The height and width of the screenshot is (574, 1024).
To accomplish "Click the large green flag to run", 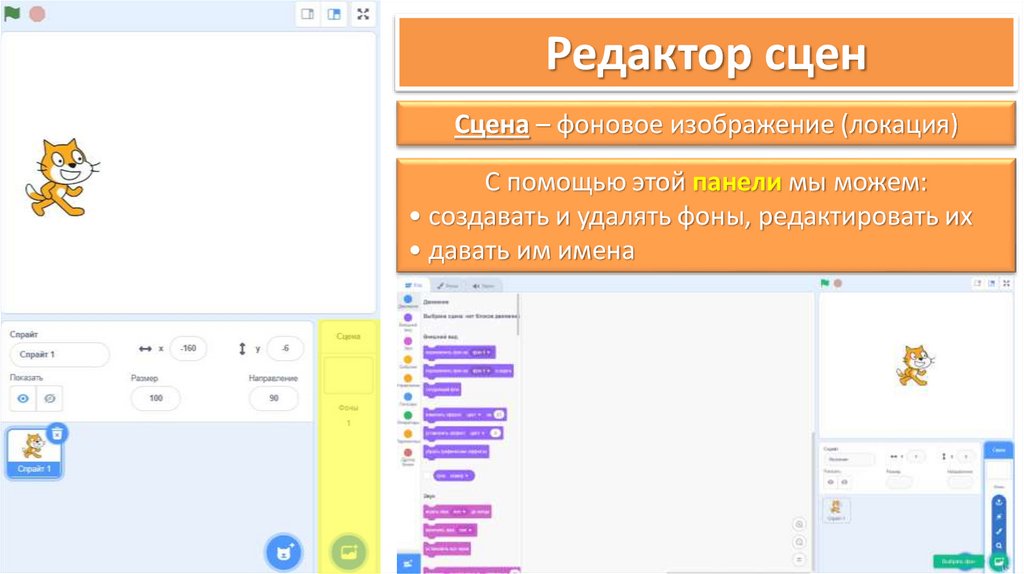I will click(12, 13).
